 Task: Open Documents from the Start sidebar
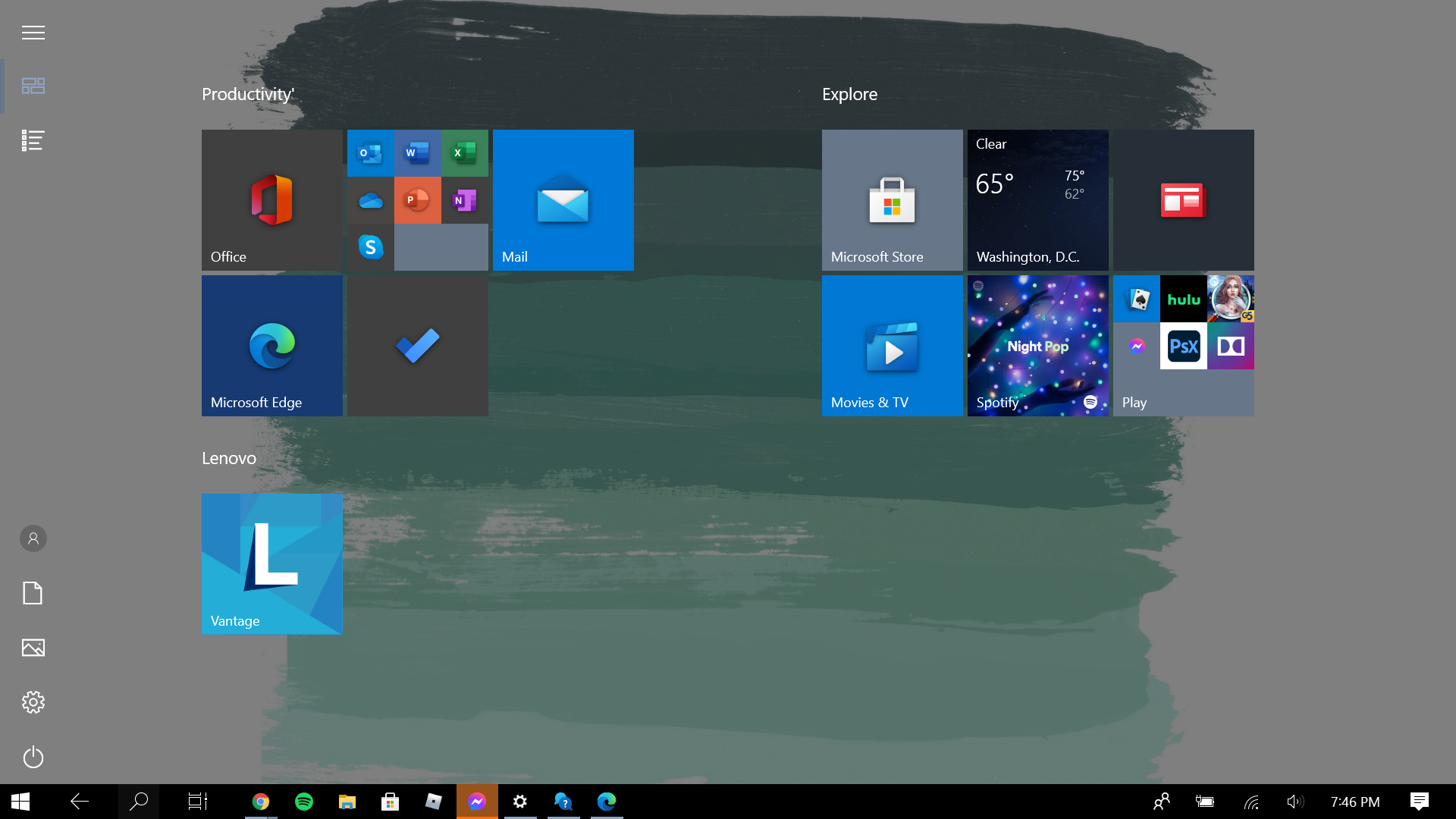33,593
